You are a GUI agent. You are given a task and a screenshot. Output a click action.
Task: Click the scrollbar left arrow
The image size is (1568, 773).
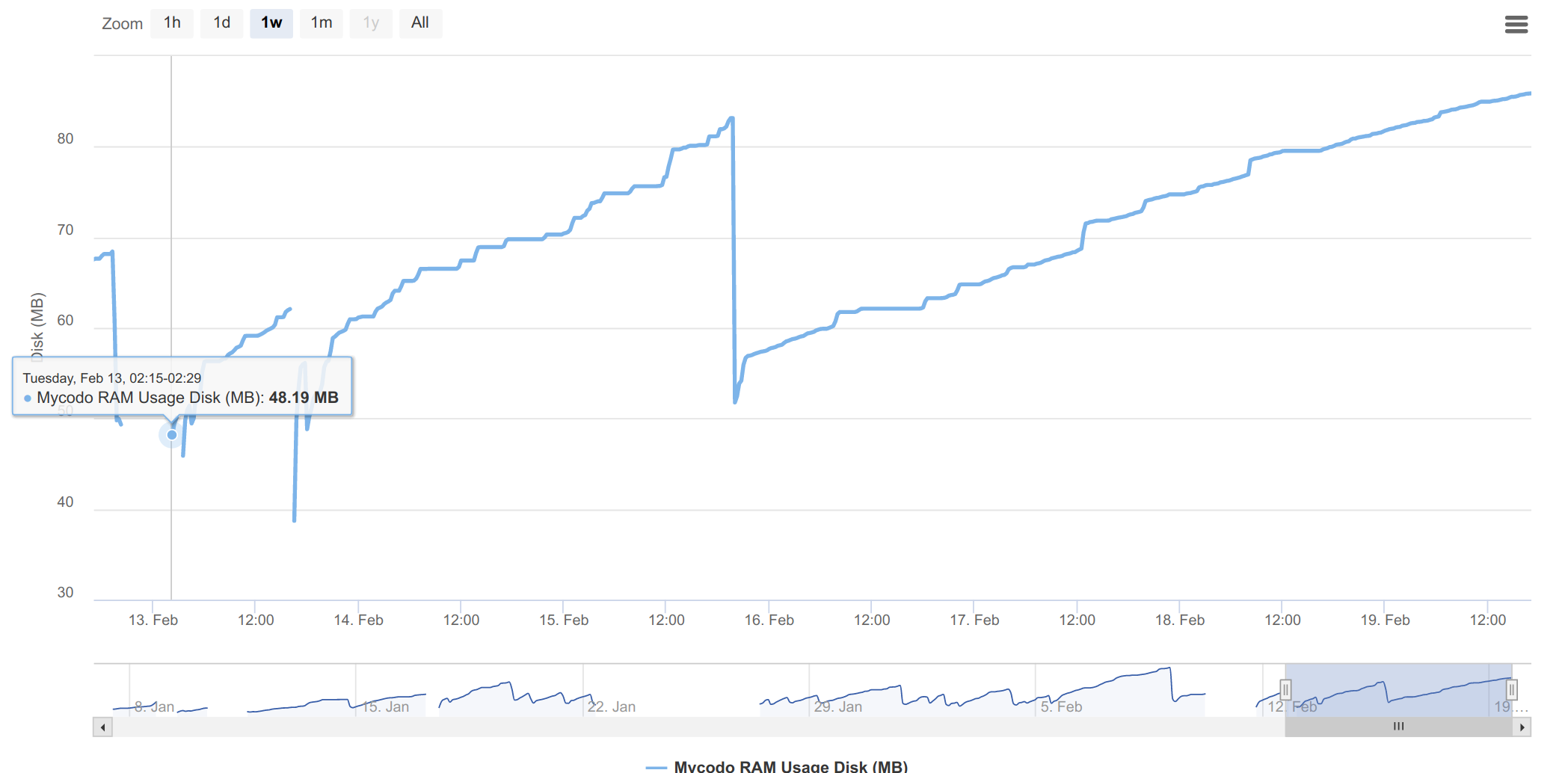click(102, 727)
